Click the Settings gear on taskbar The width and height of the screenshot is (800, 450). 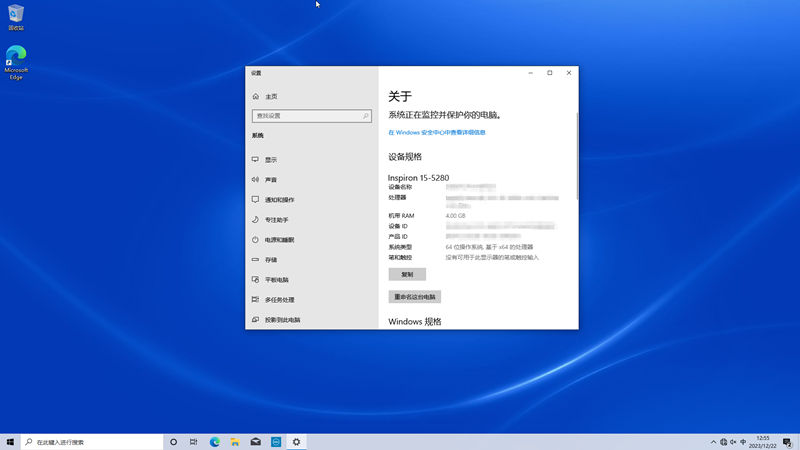[296, 442]
